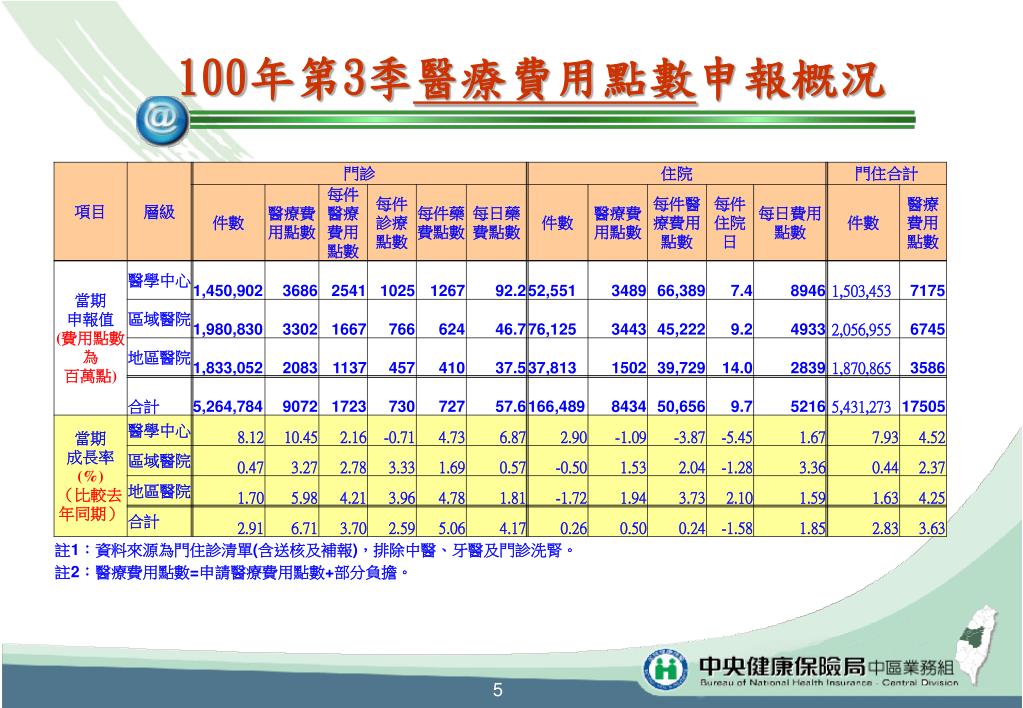Click the slide title 100年第3季醫療費用點數申報概況

(x=532, y=80)
